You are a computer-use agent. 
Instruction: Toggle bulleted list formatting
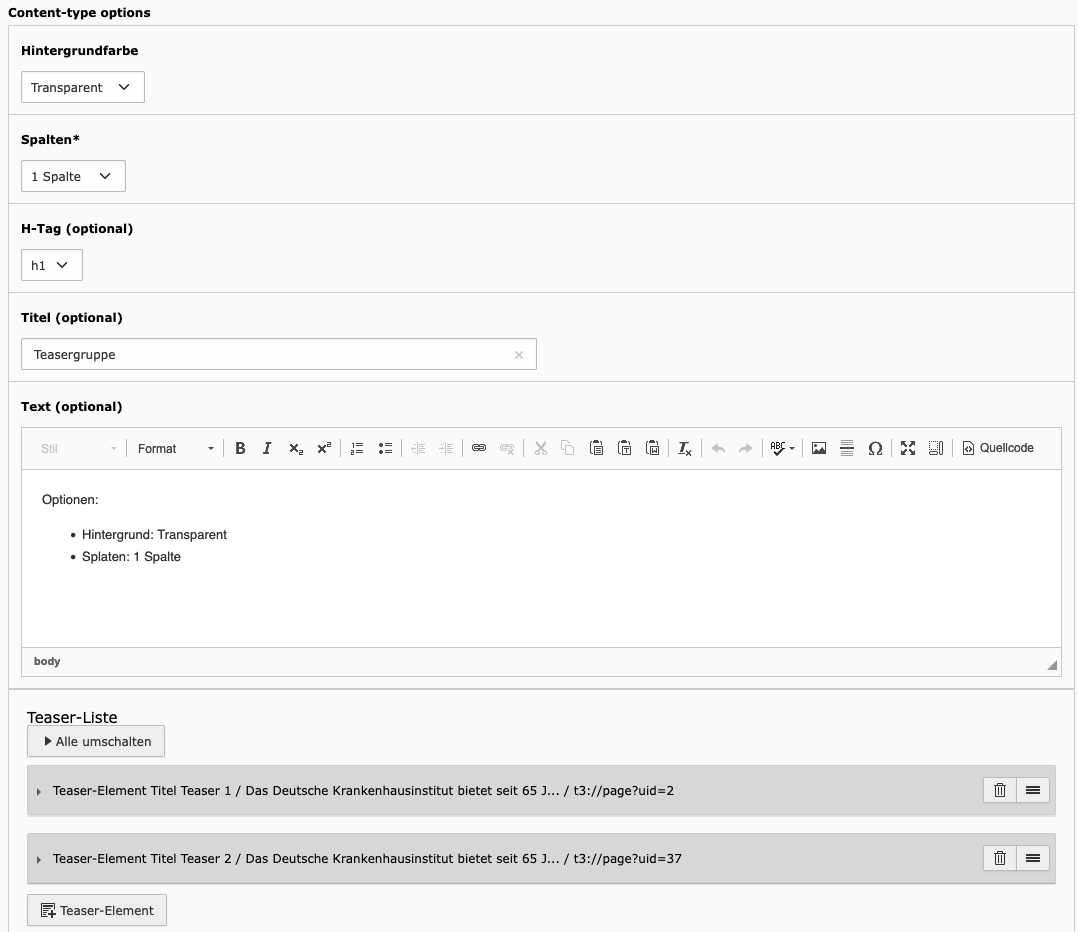click(x=385, y=449)
